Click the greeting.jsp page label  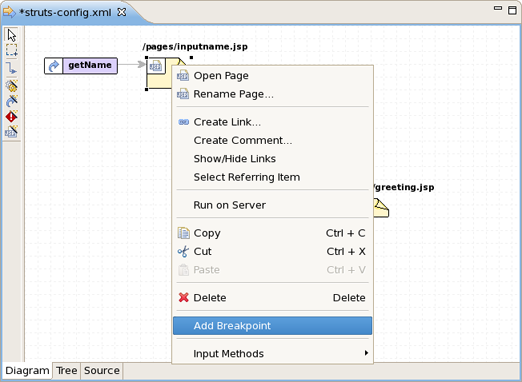pos(404,187)
